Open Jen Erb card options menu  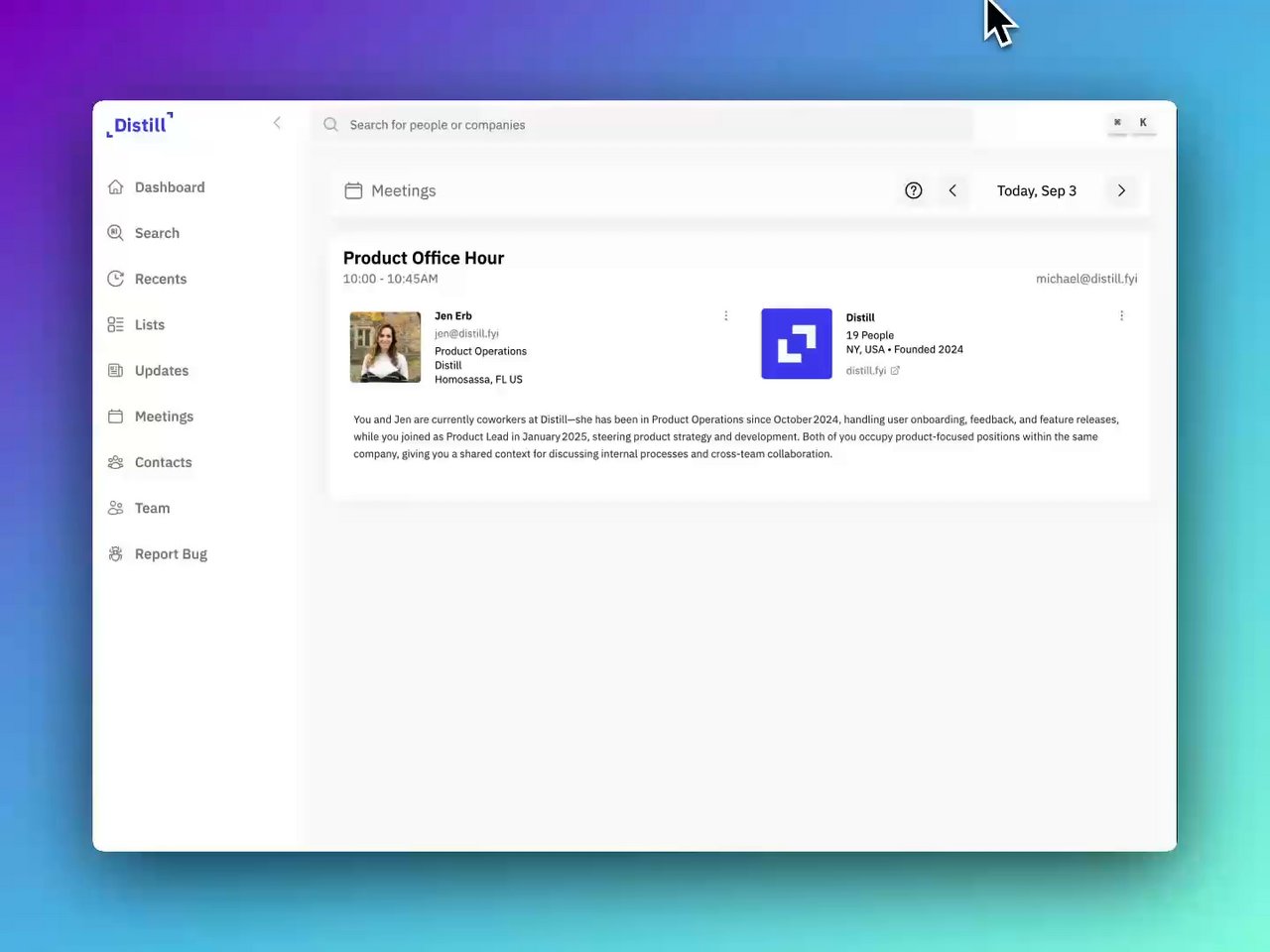726,316
